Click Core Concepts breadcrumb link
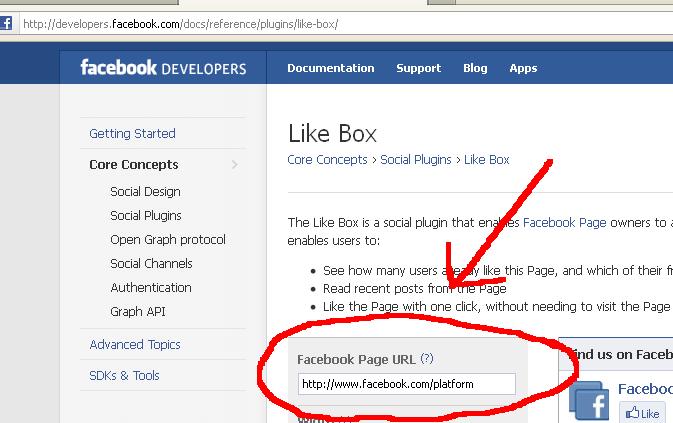The width and height of the screenshot is (673, 423). 327,160
